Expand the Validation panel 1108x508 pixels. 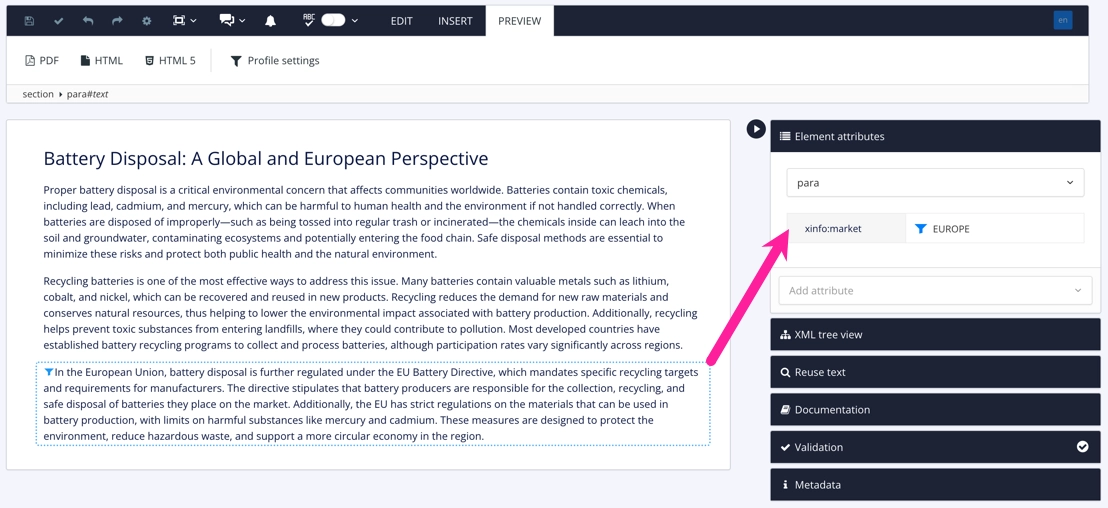point(936,447)
